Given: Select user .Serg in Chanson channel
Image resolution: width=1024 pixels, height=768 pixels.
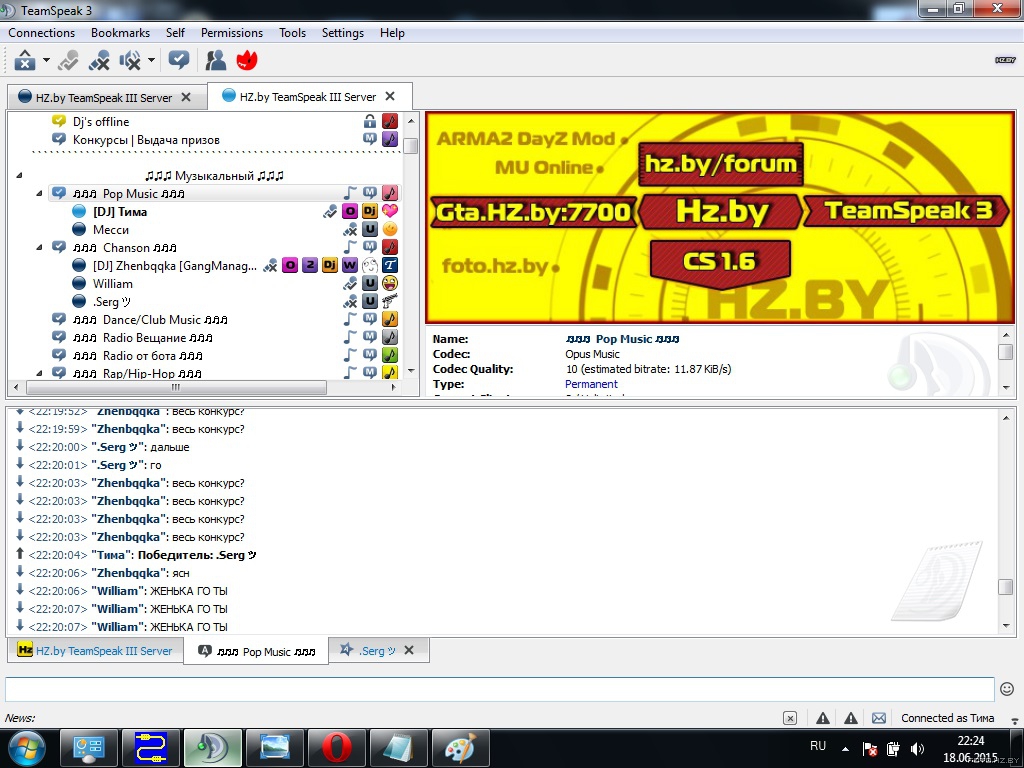Looking at the screenshot, I should [x=111, y=302].
